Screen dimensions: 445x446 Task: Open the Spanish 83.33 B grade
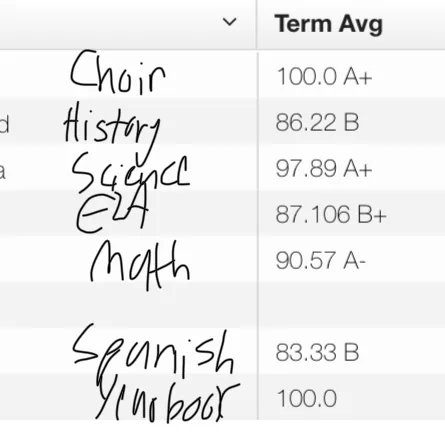pos(317,352)
